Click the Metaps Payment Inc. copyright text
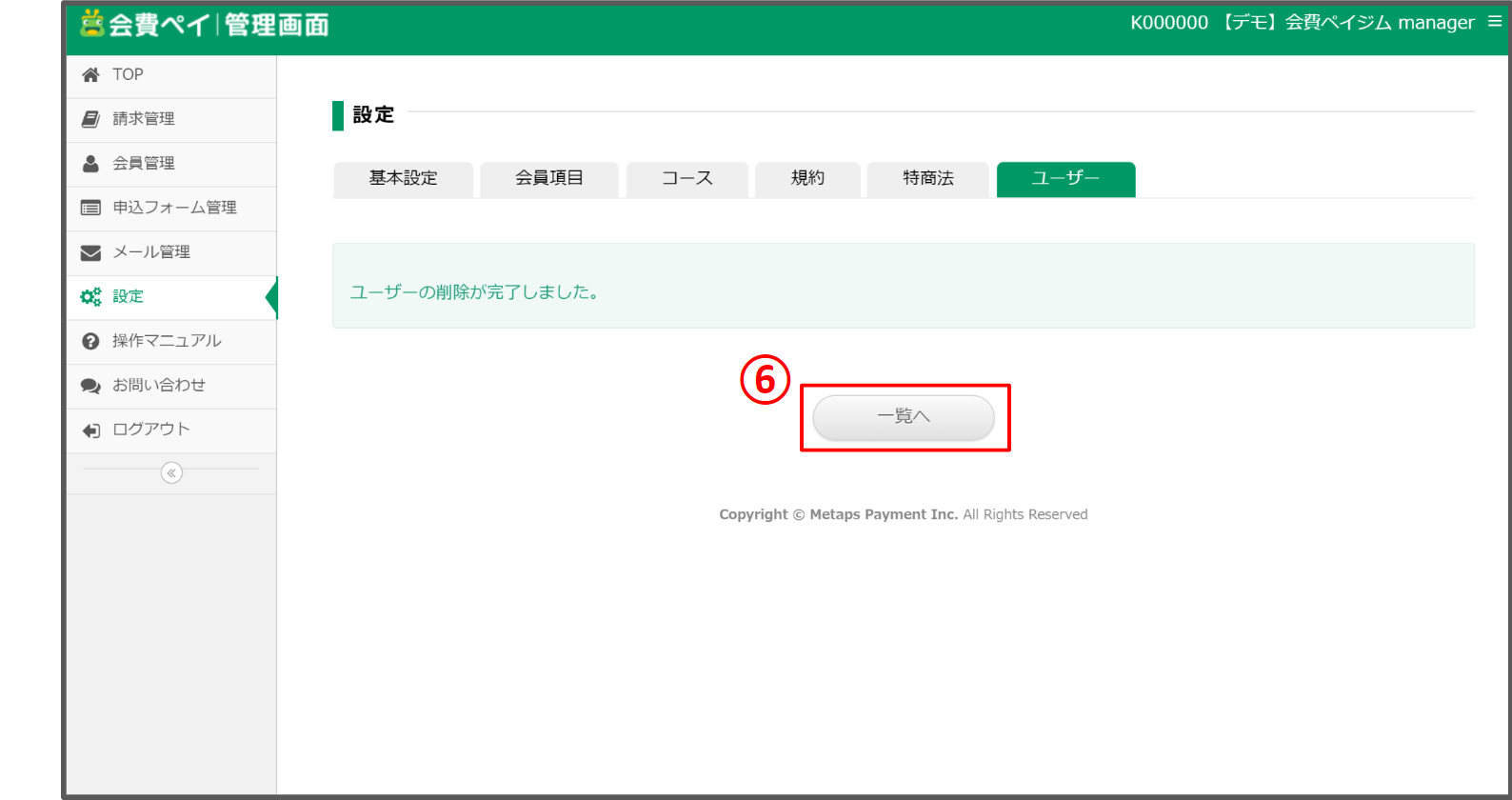 point(903,514)
